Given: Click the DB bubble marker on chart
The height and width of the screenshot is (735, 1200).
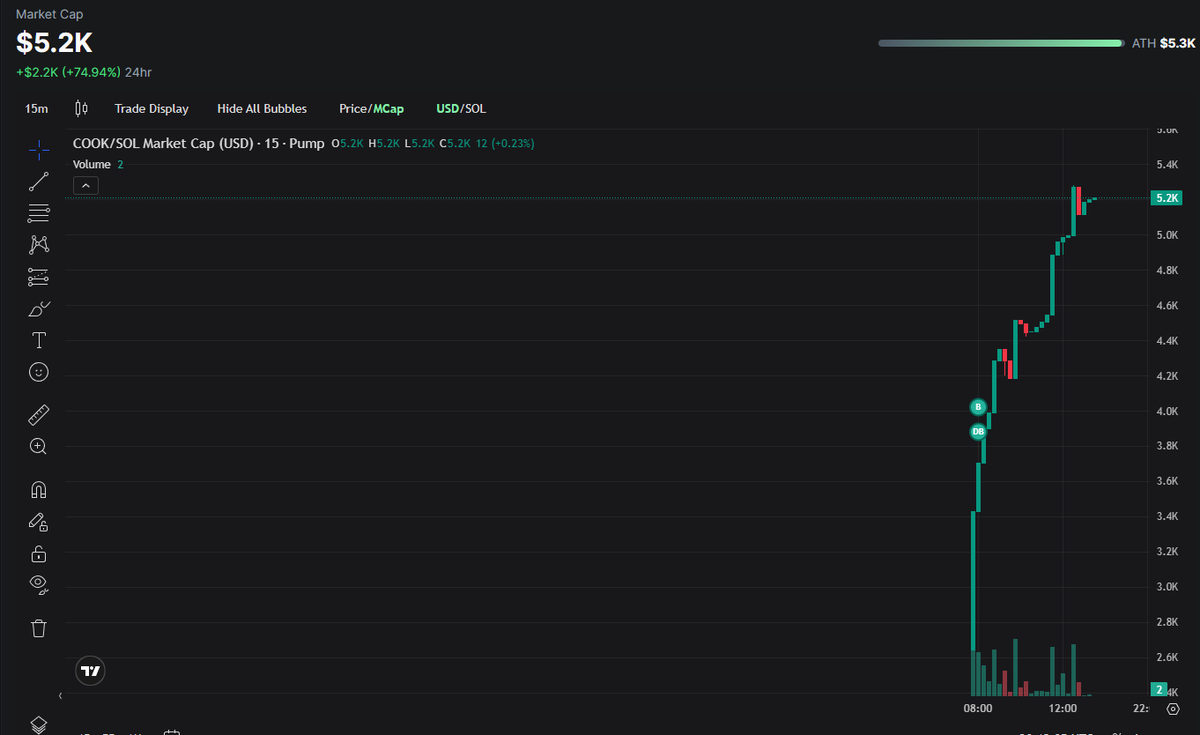Looking at the screenshot, I should click(x=978, y=431).
